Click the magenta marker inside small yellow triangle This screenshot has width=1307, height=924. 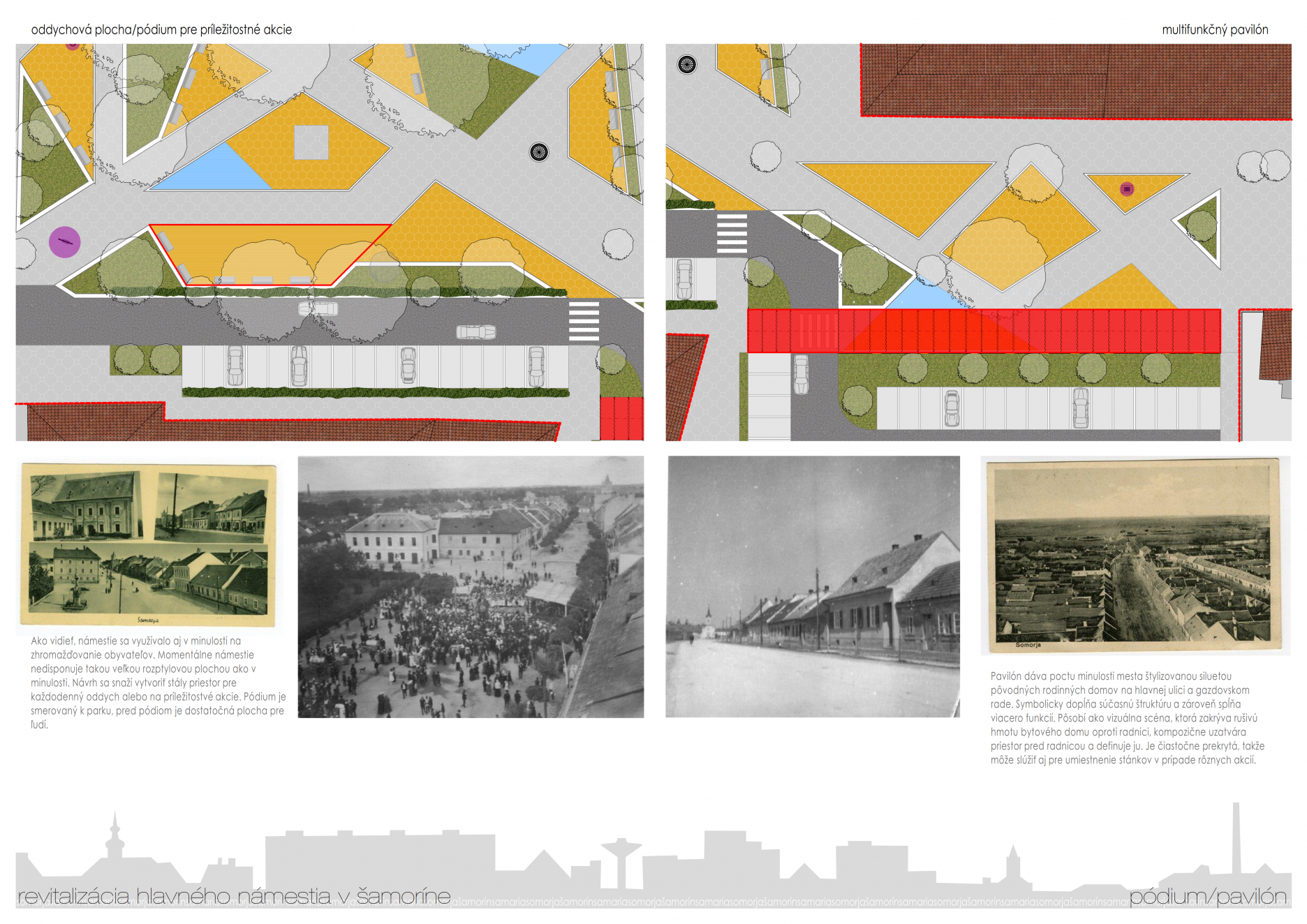(x=1127, y=189)
